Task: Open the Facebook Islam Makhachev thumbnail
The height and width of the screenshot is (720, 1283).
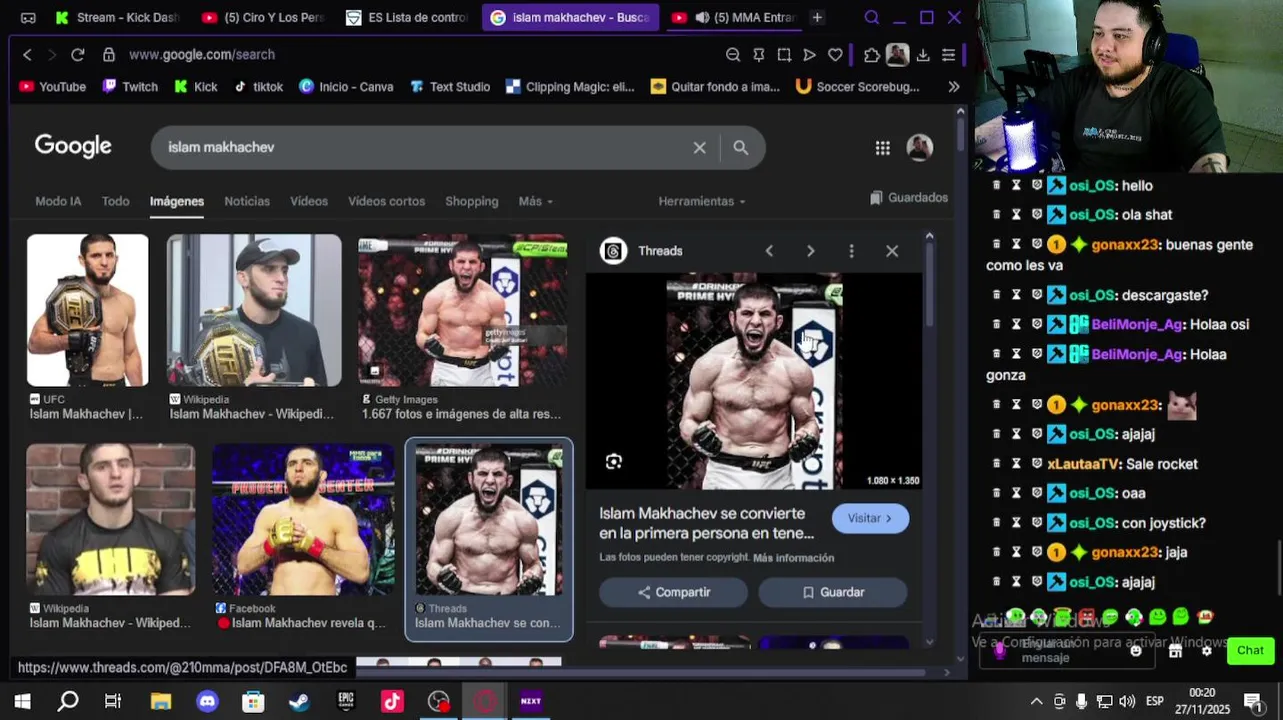Action: [x=303, y=520]
